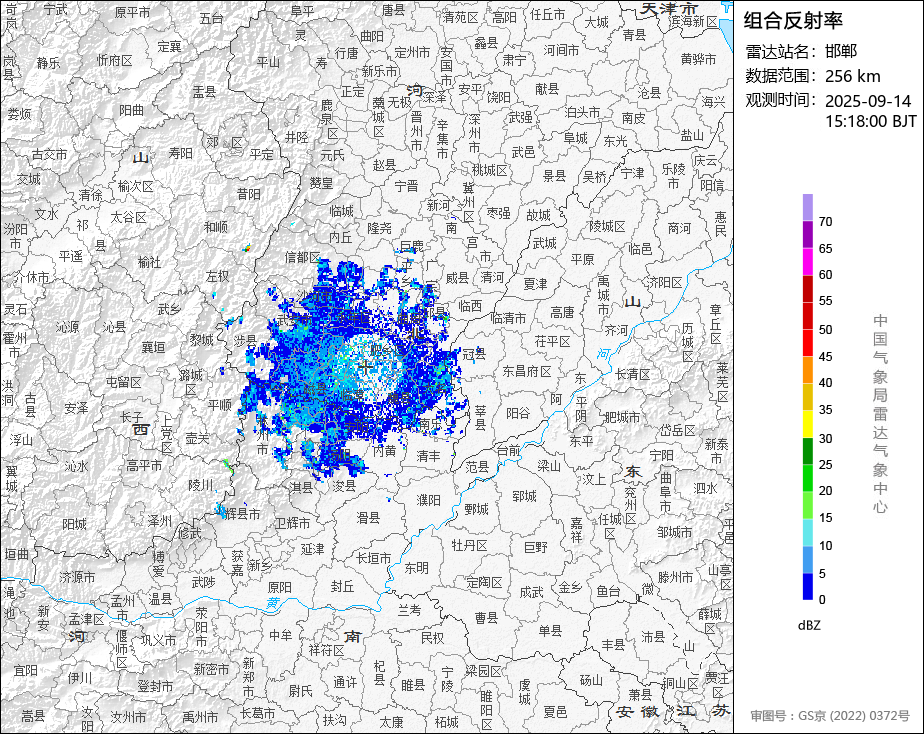Screen dimensions: 924x734
Task: Click the time 15:18:00 BJT
Action: pyautogui.click(x=870, y=121)
